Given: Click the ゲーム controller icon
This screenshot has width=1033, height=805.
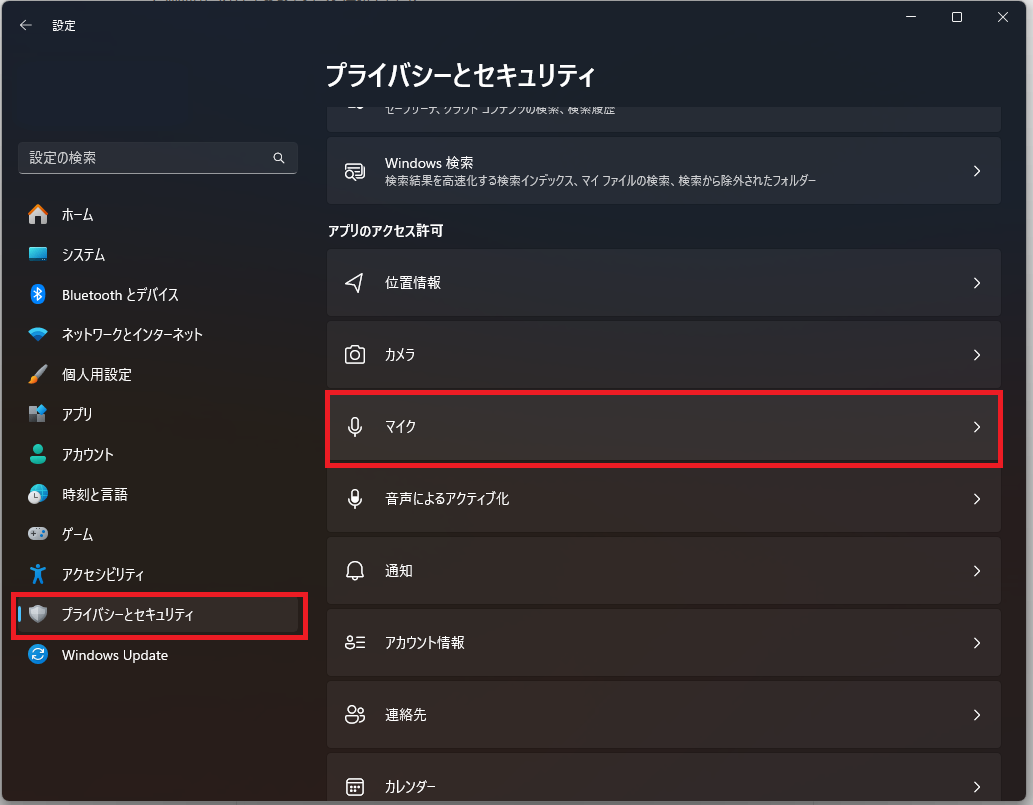Looking at the screenshot, I should tap(38, 534).
